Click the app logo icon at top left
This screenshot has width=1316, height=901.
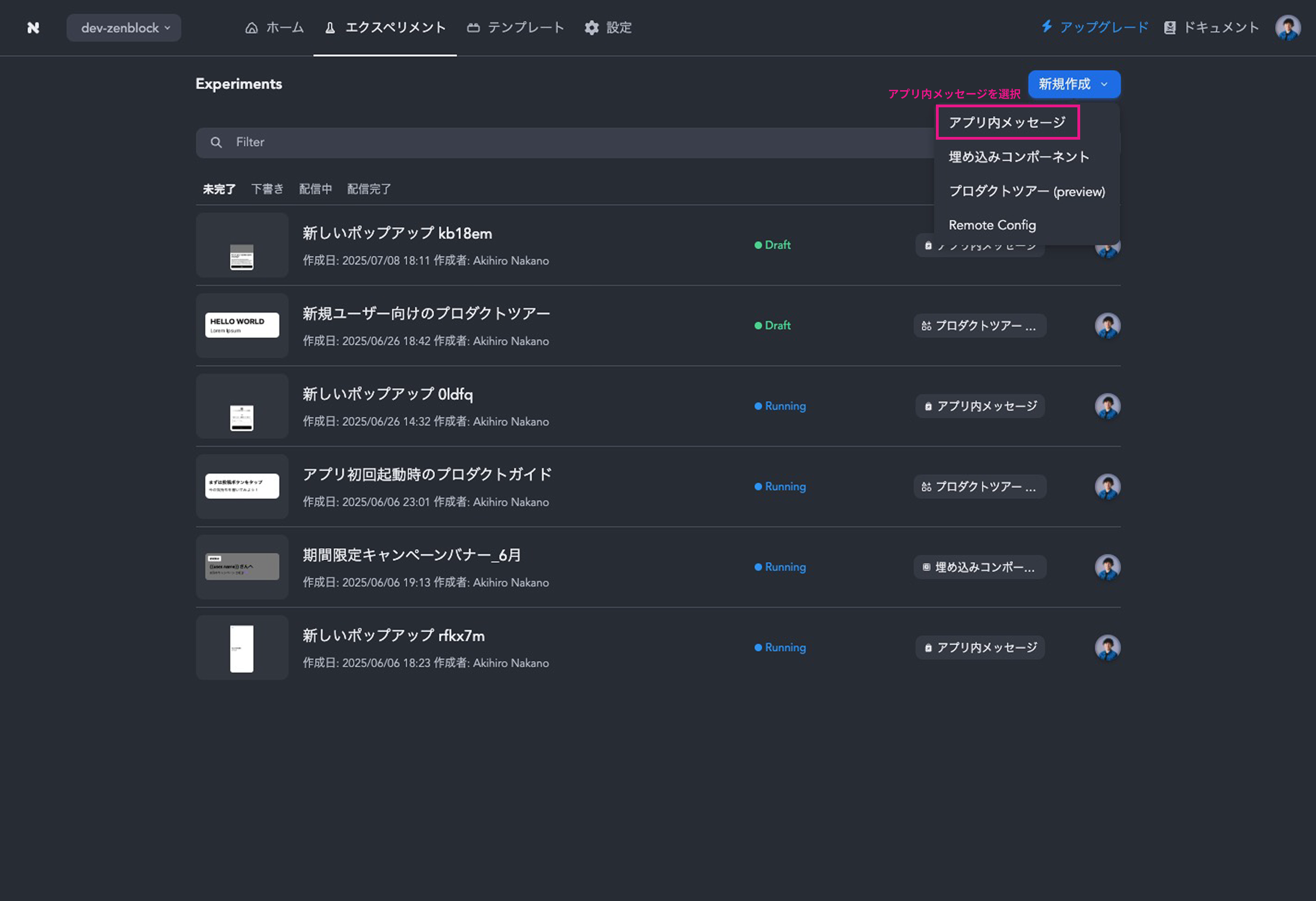[x=33, y=27]
